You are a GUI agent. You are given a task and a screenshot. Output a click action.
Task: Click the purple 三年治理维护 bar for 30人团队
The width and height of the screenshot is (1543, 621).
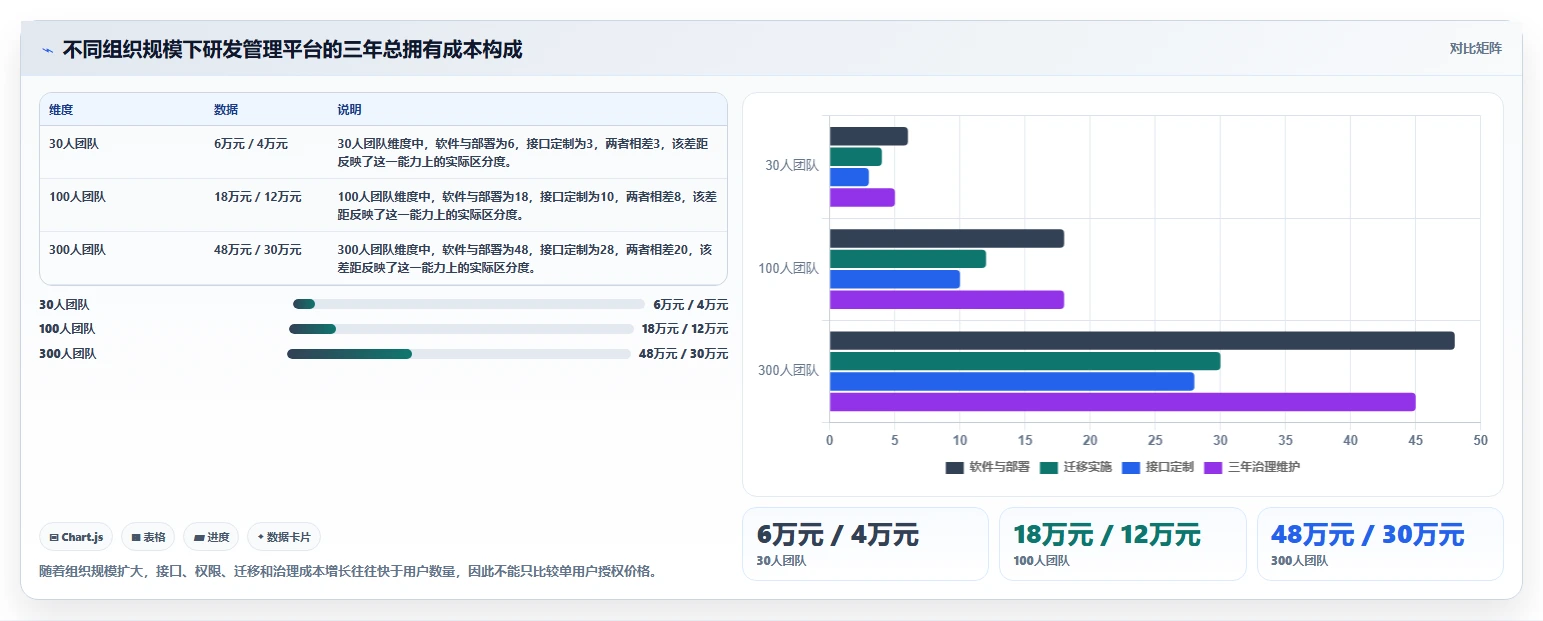862,198
